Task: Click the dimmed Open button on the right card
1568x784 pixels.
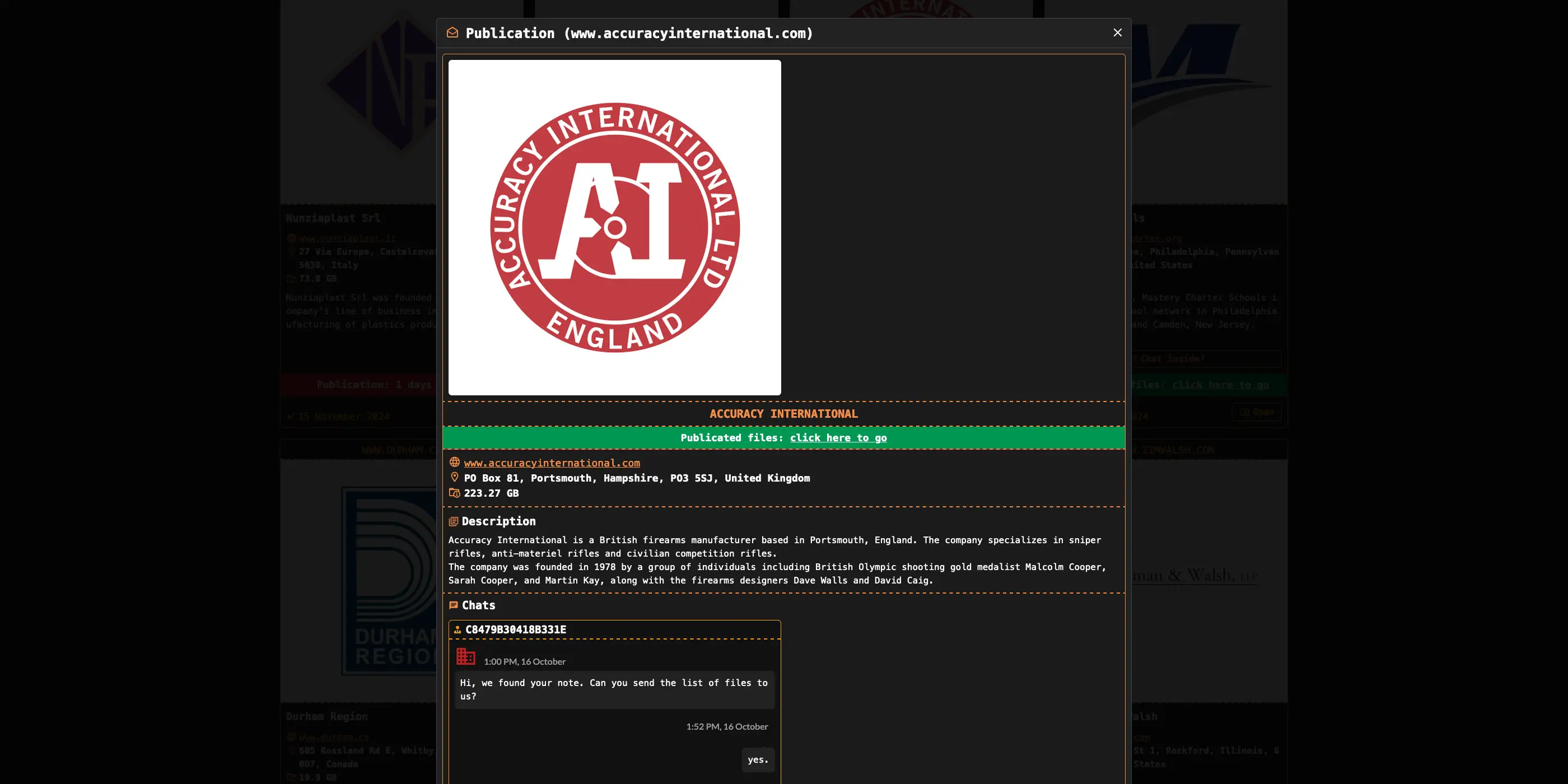Action: [1256, 412]
